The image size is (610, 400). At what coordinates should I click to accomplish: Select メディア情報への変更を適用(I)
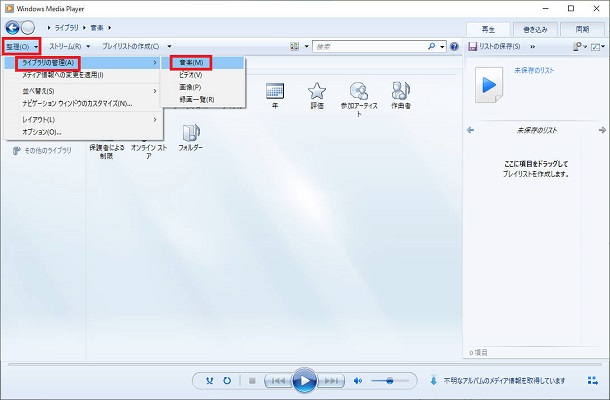point(82,75)
